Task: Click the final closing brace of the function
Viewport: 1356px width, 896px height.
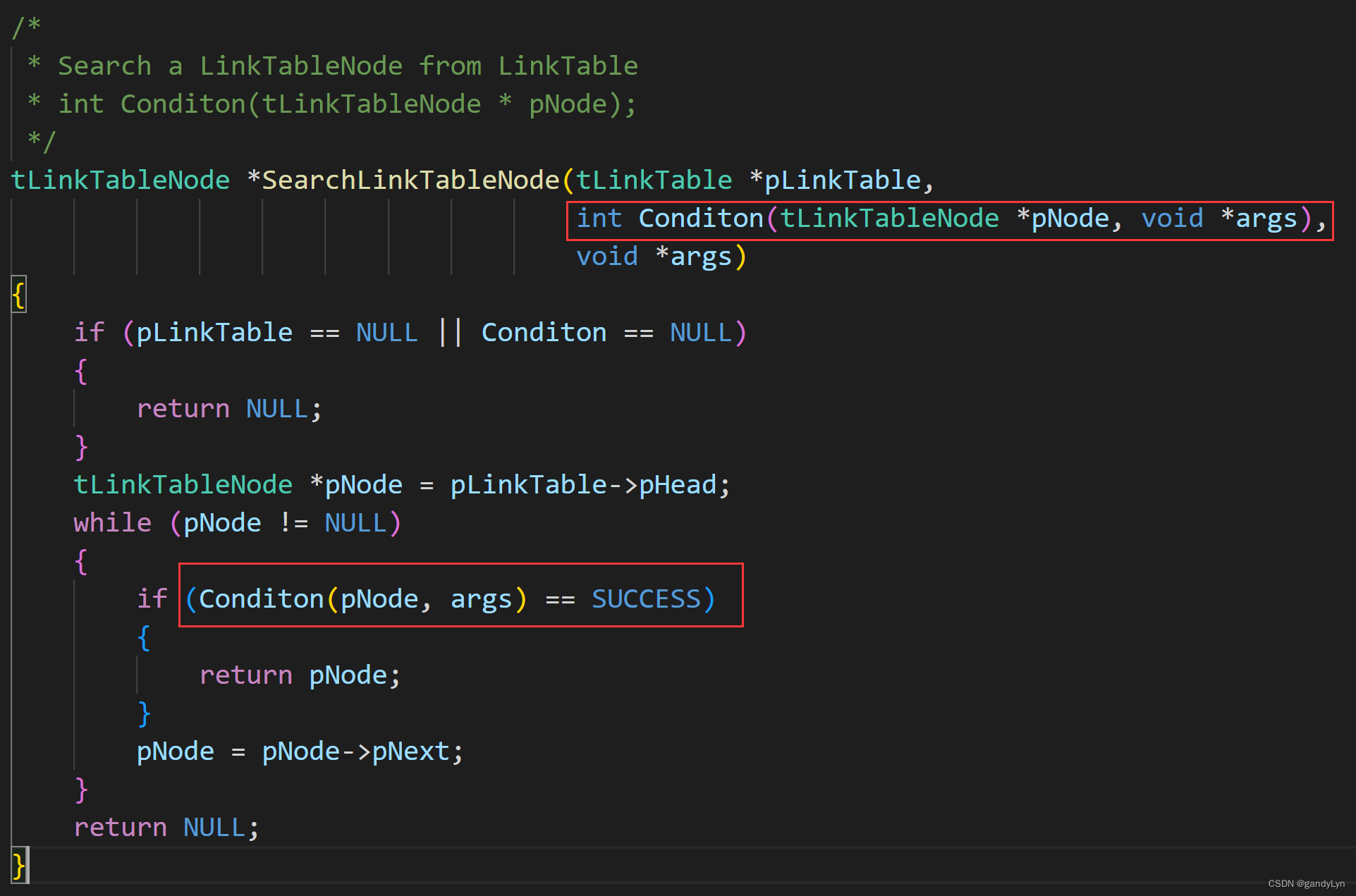Action: tap(18, 865)
